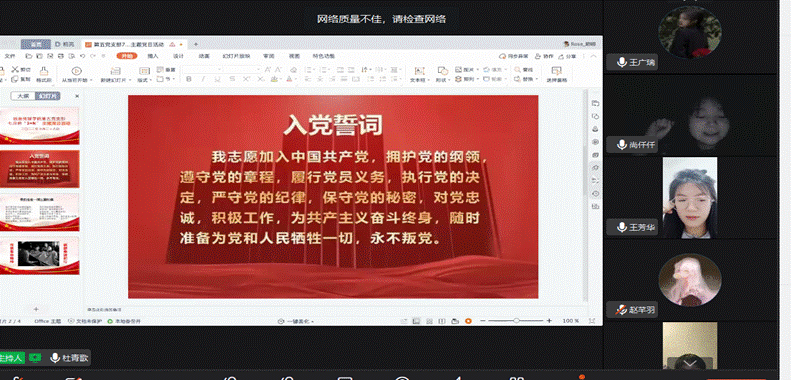This screenshot has height=380, width=791.
Task: Click the scissors cut icon
Action: tap(15, 69)
